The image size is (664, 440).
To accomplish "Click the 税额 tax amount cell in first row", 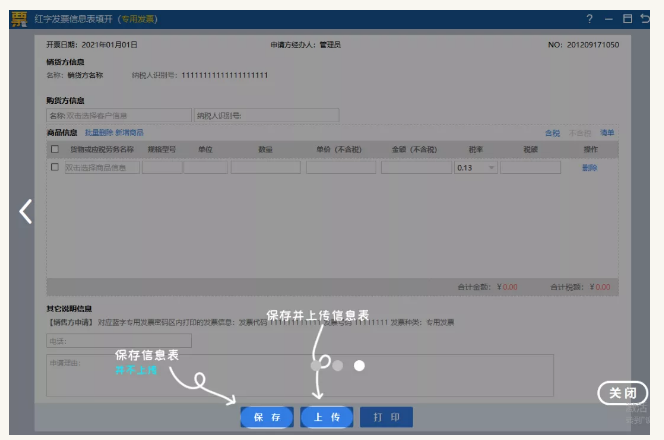I will point(530,168).
